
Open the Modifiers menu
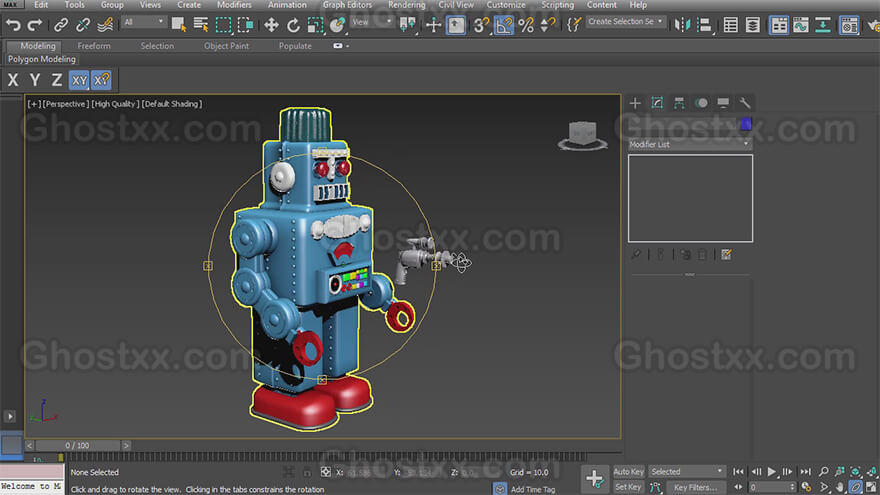click(234, 5)
